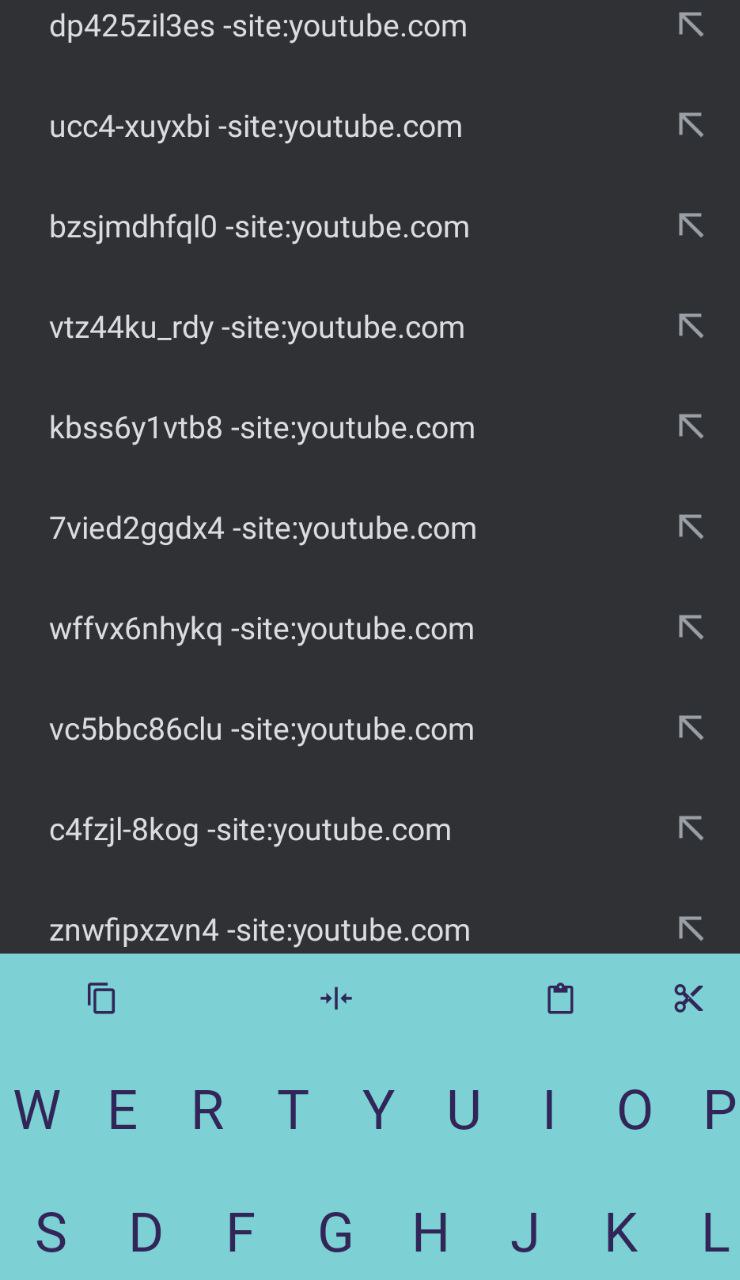Tap the scissors cut icon
This screenshot has height=1280, width=740.
click(689, 998)
